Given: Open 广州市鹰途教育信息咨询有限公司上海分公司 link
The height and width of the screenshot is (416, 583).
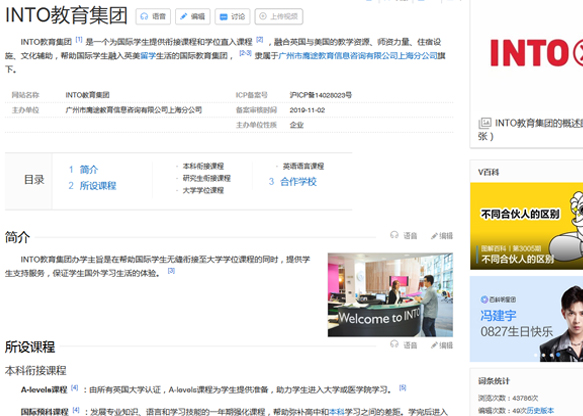Looking at the screenshot, I should [x=358, y=56].
